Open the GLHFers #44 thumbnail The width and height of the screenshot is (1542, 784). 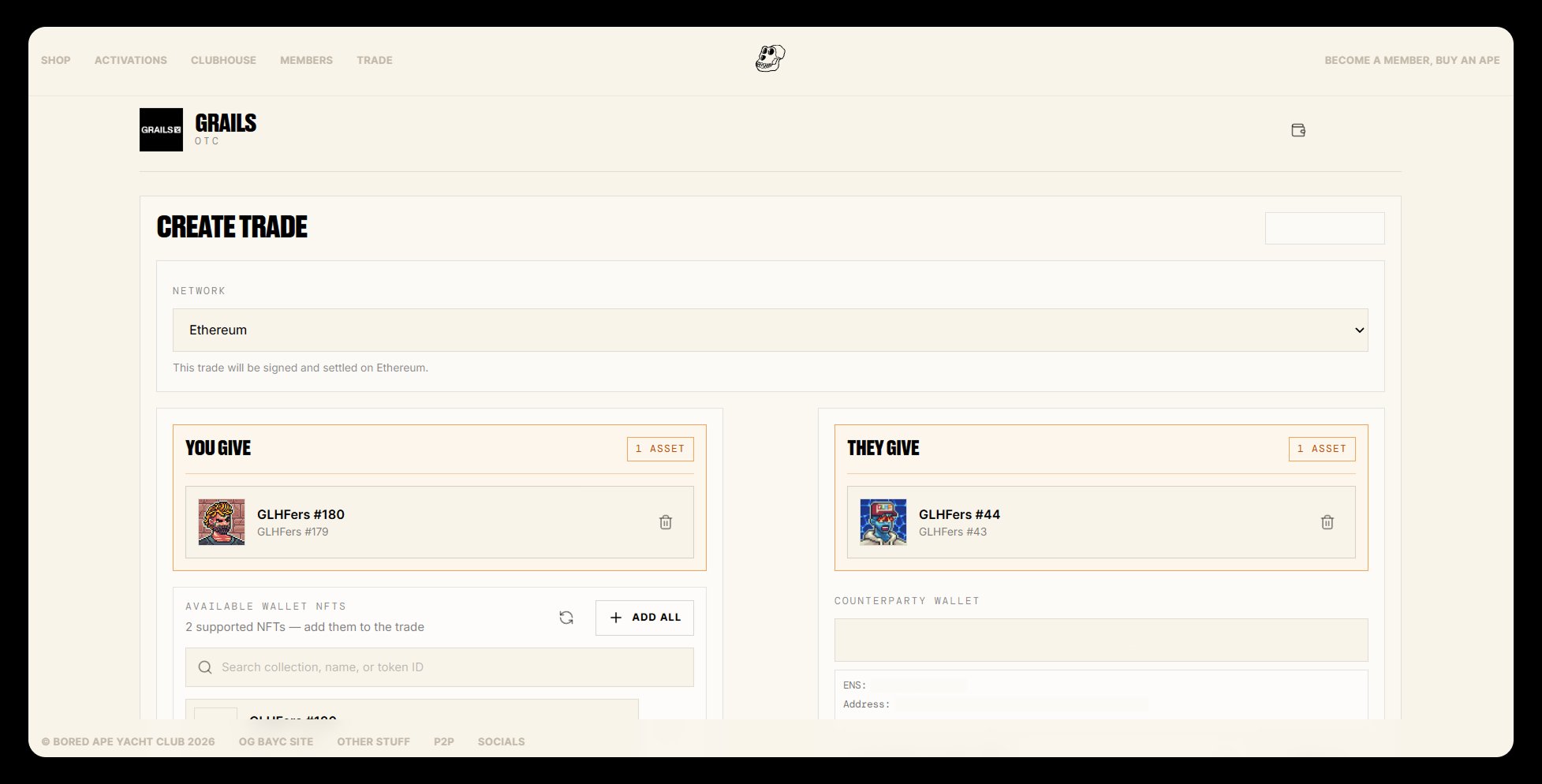point(883,522)
